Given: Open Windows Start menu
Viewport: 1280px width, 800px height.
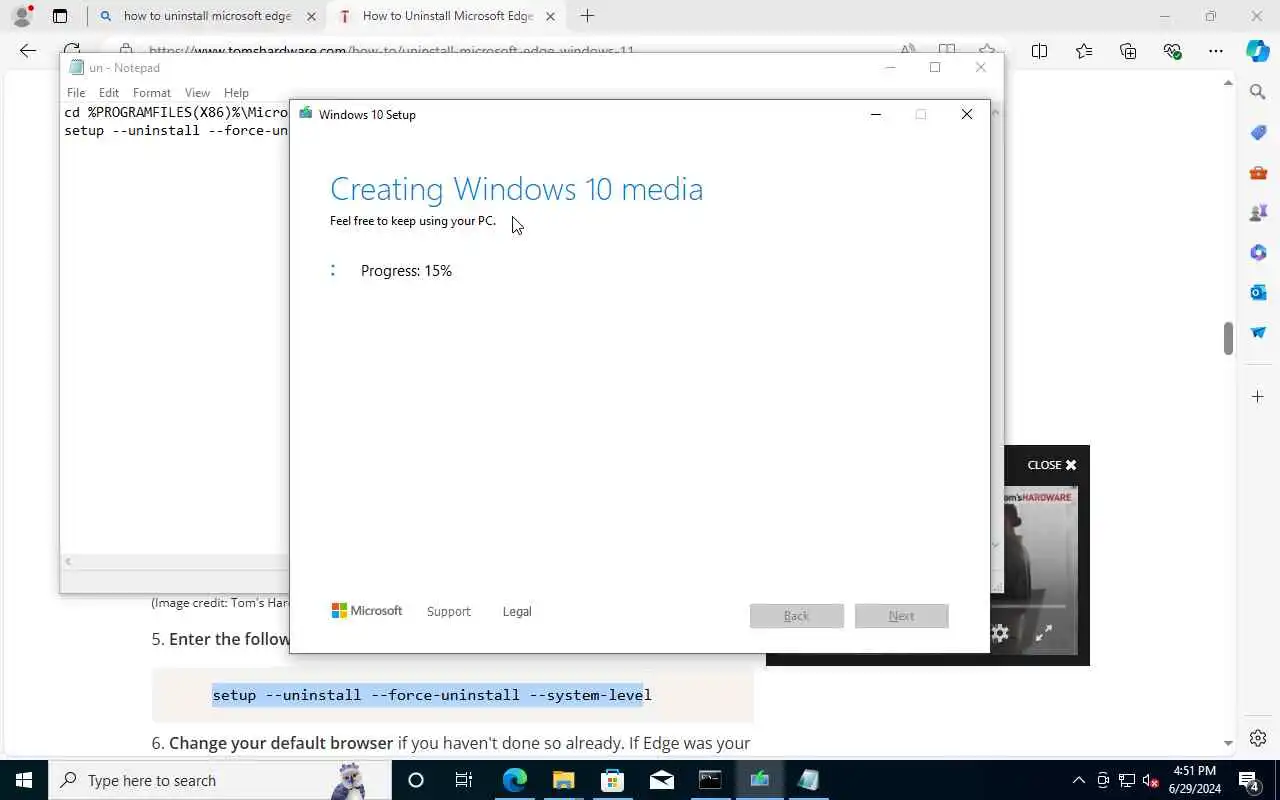Looking at the screenshot, I should tap(24, 780).
